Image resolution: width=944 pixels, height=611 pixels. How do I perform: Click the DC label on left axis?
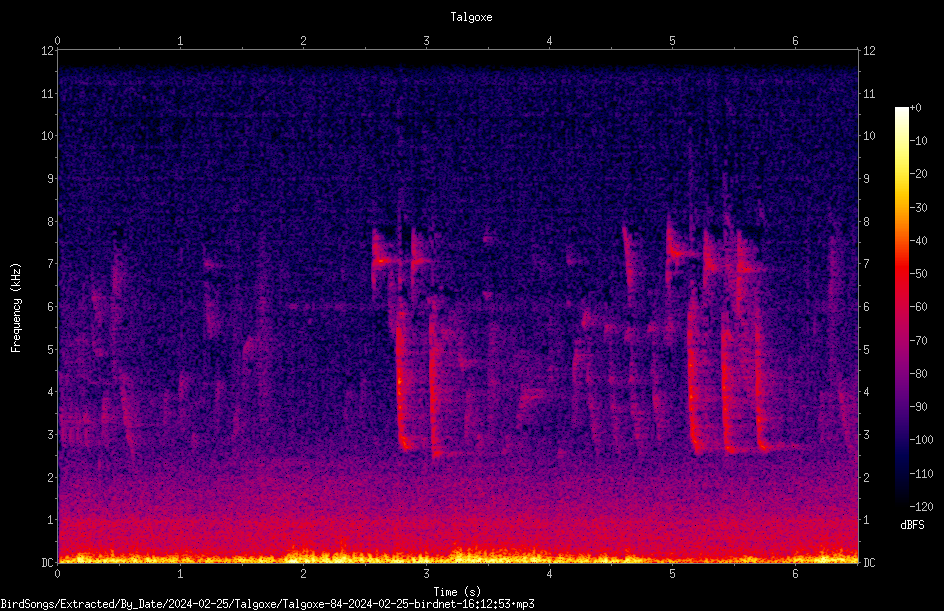coord(47,562)
